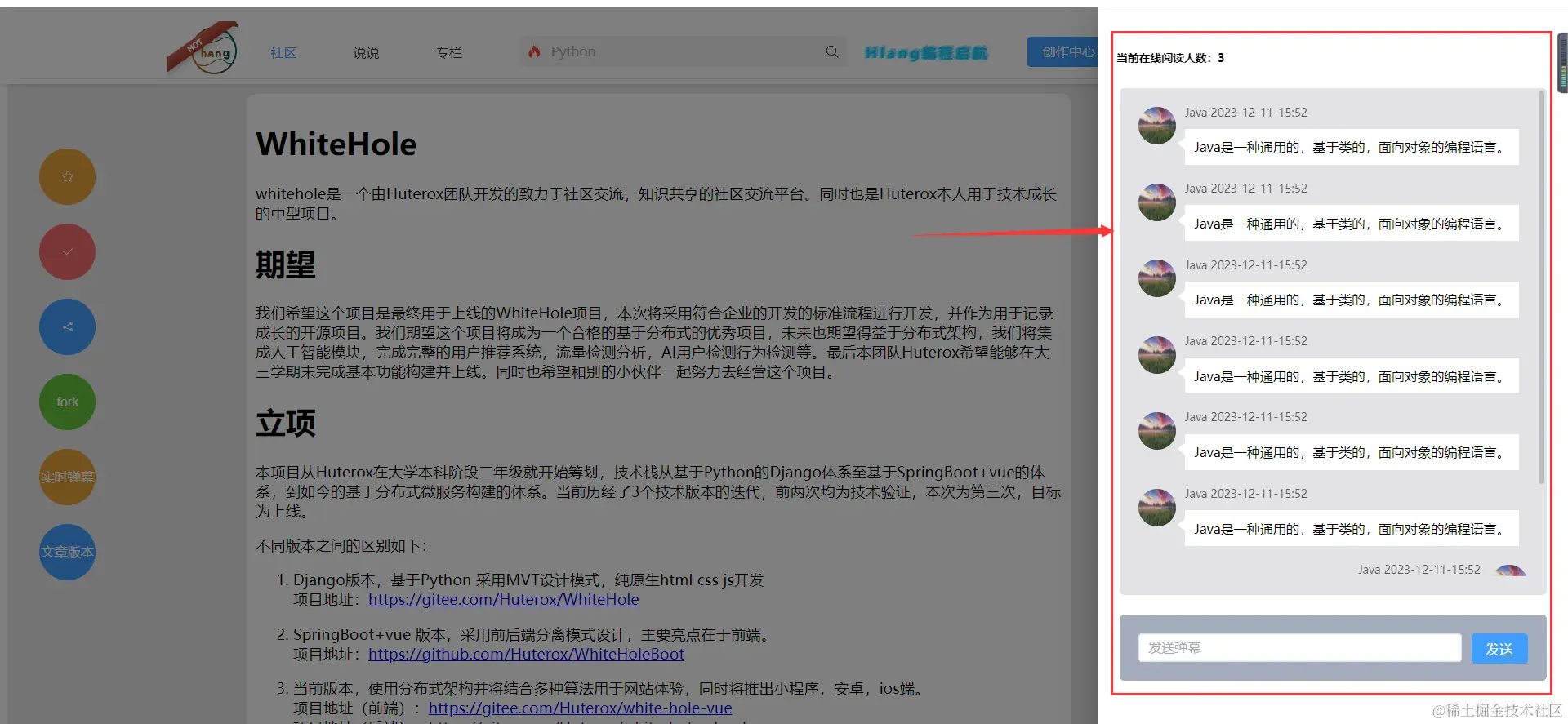The width and height of the screenshot is (1568, 724).
Task: Open the 专栏 nav tab
Action: (448, 52)
